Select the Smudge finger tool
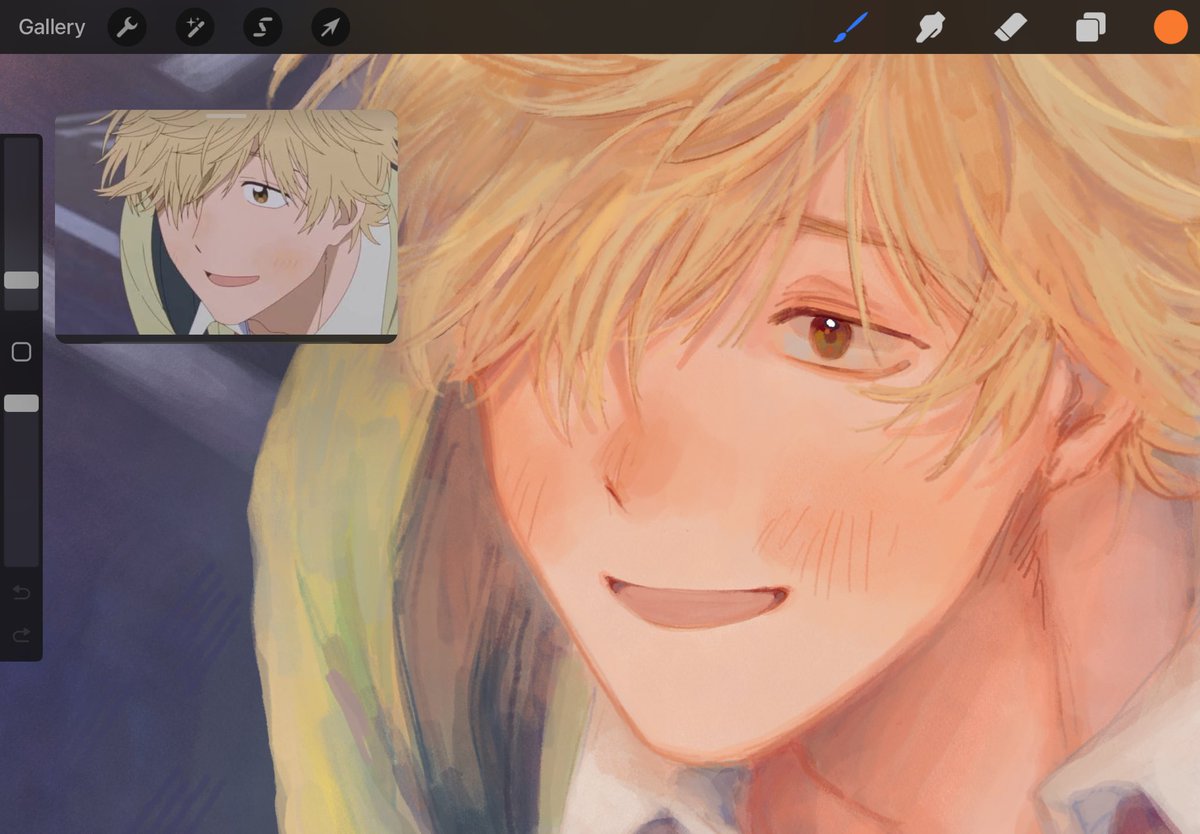 click(x=931, y=27)
